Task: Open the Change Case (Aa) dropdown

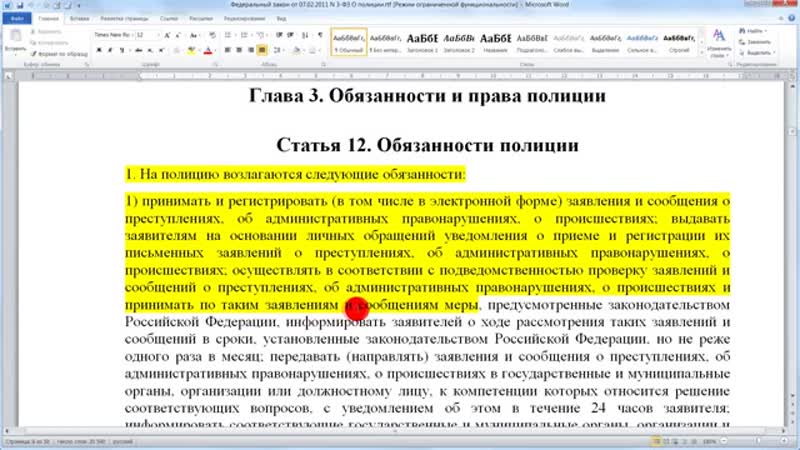Action: (x=194, y=35)
